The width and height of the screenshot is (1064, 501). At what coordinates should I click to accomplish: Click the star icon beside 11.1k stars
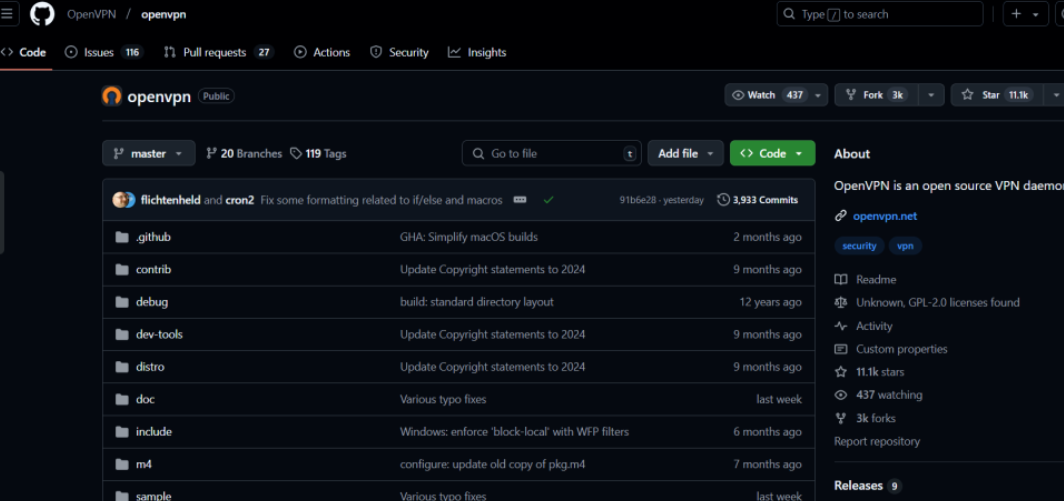click(x=841, y=372)
